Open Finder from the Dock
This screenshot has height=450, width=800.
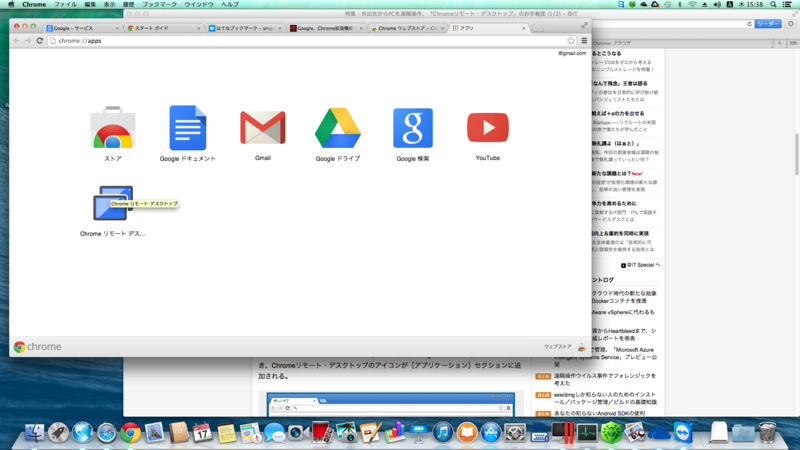(34, 433)
